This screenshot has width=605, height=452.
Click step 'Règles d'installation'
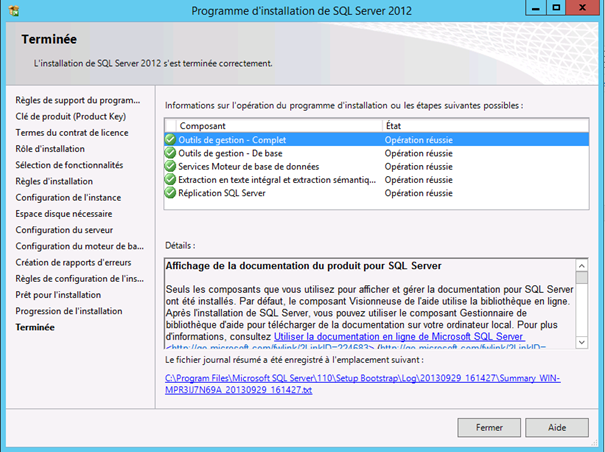pos(54,181)
